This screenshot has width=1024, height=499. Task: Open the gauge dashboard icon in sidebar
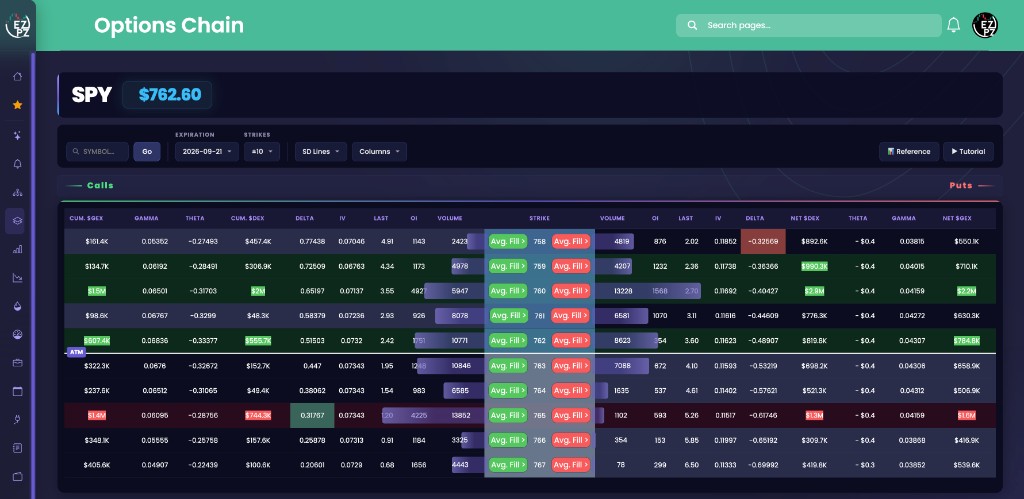[18, 334]
